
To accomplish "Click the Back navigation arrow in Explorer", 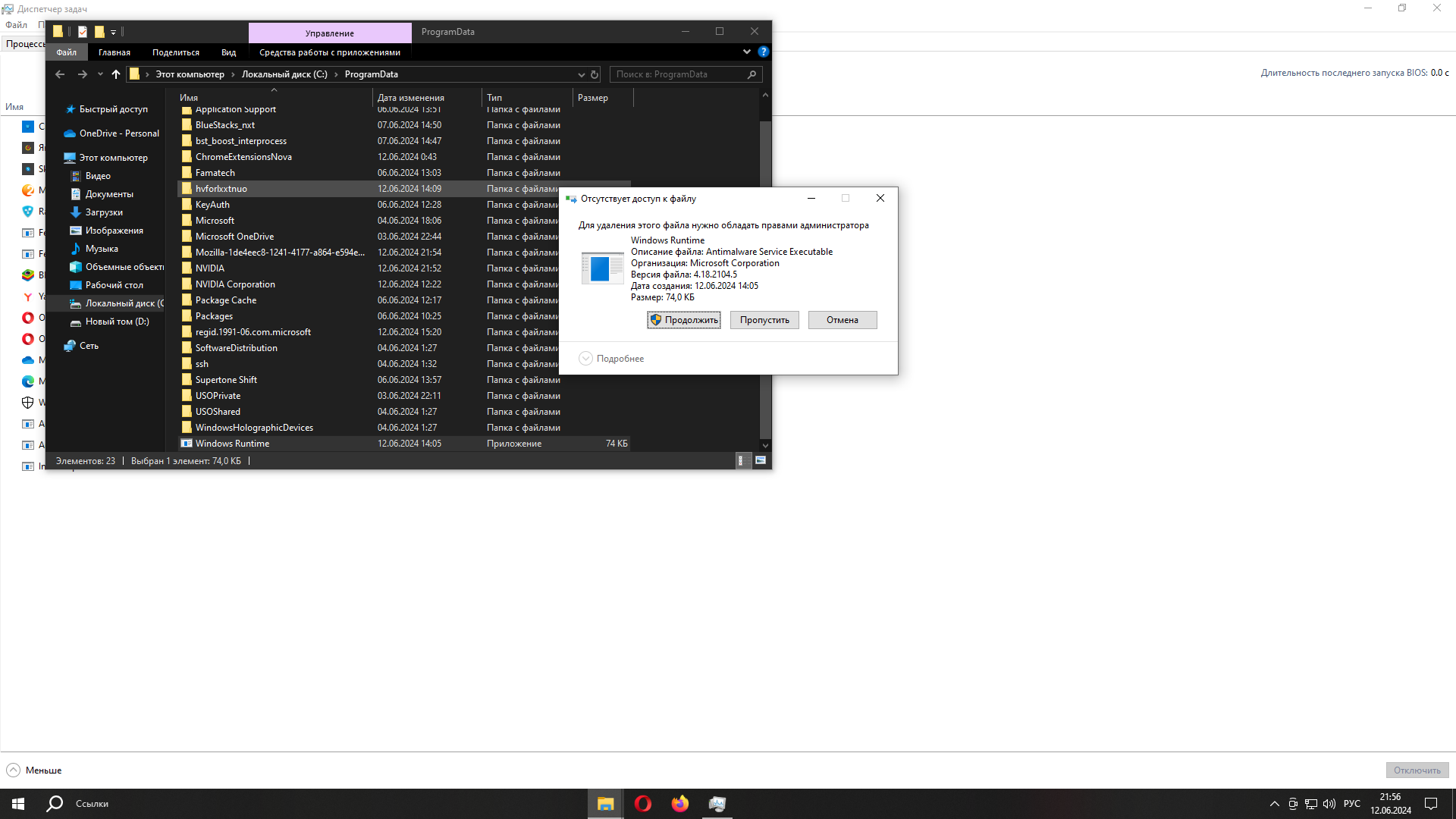I will [x=60, y=74].
